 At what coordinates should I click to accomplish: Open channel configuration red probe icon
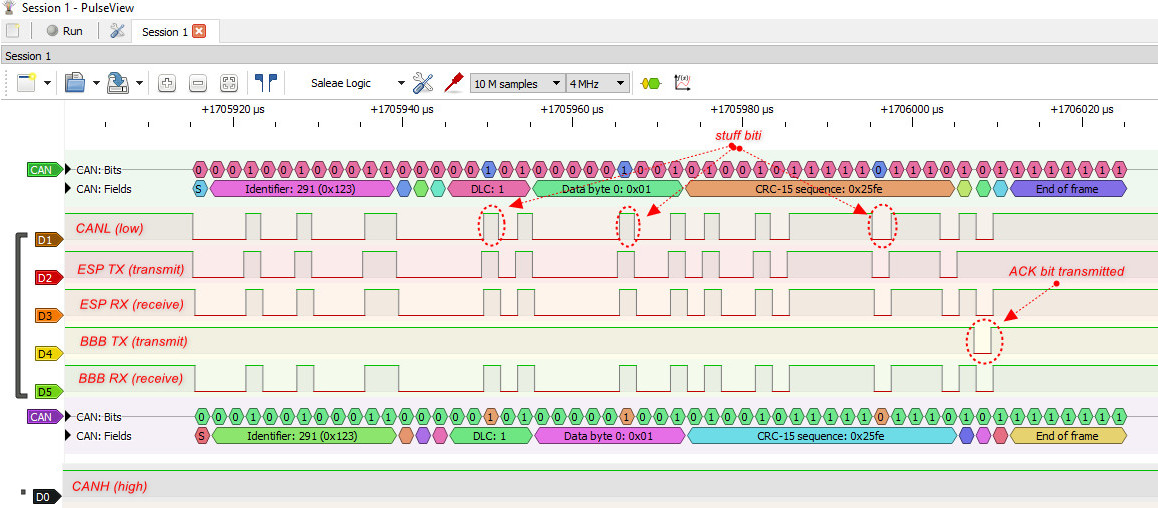(x=453, y=83)
